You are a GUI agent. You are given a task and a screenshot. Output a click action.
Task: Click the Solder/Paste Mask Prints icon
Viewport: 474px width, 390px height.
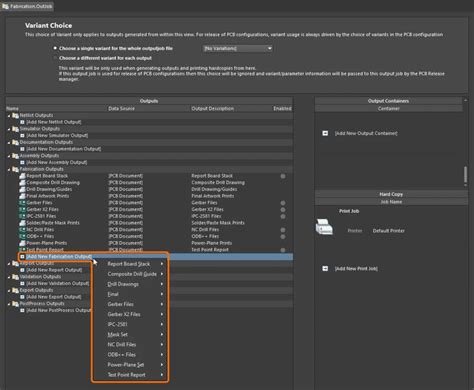[22, 223]
